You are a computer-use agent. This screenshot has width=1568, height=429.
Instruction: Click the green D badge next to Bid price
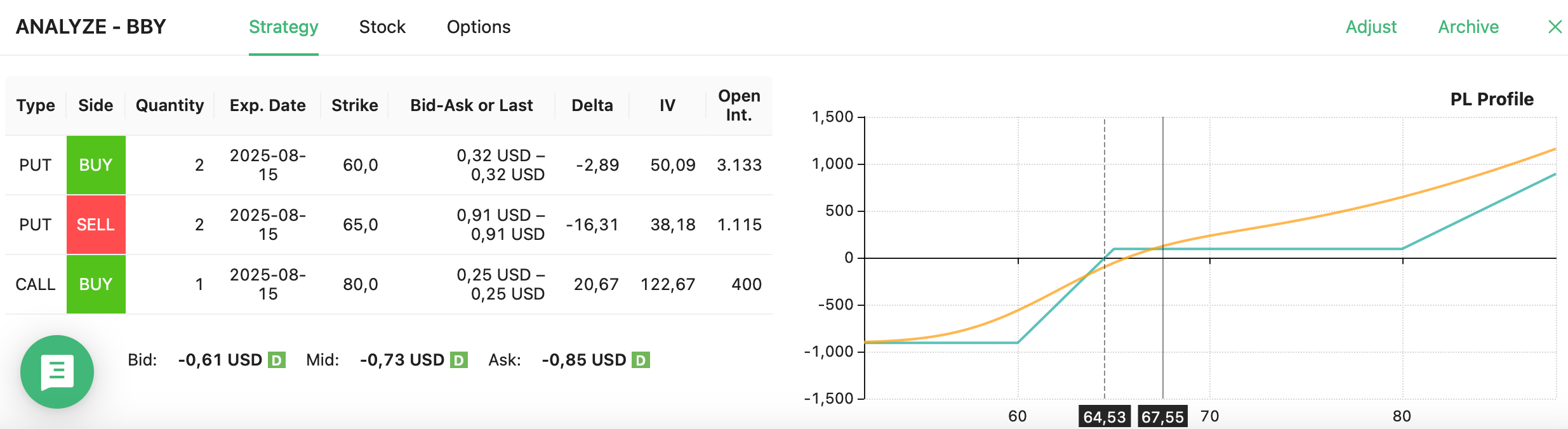point(277,360)
